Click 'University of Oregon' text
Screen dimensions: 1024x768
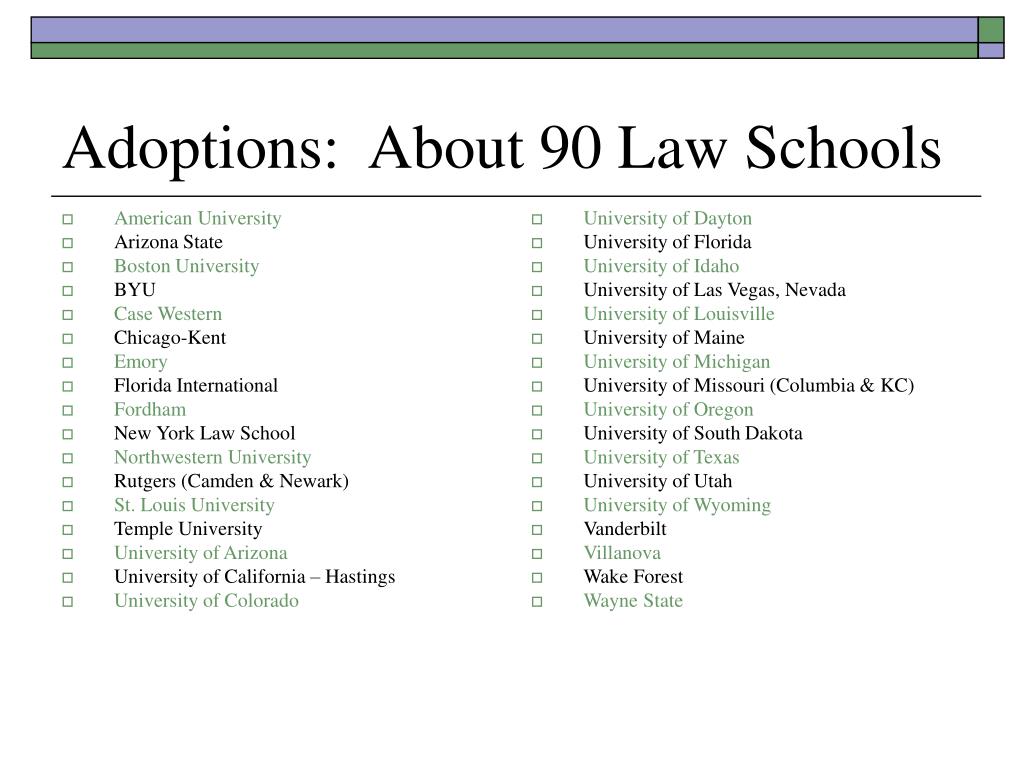[x=669, y=409]
